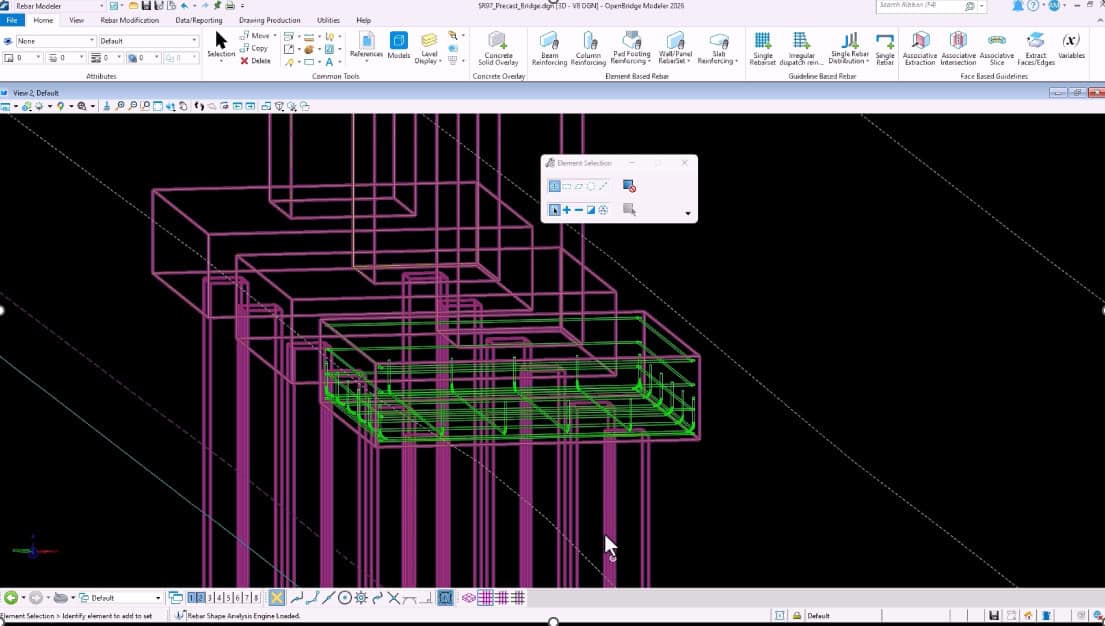The height and width of the screenshot is (626, 1105).
Task: Select Subtract mode minus in Element Selection
Action: pyautogui.click(x=579, y=209)
